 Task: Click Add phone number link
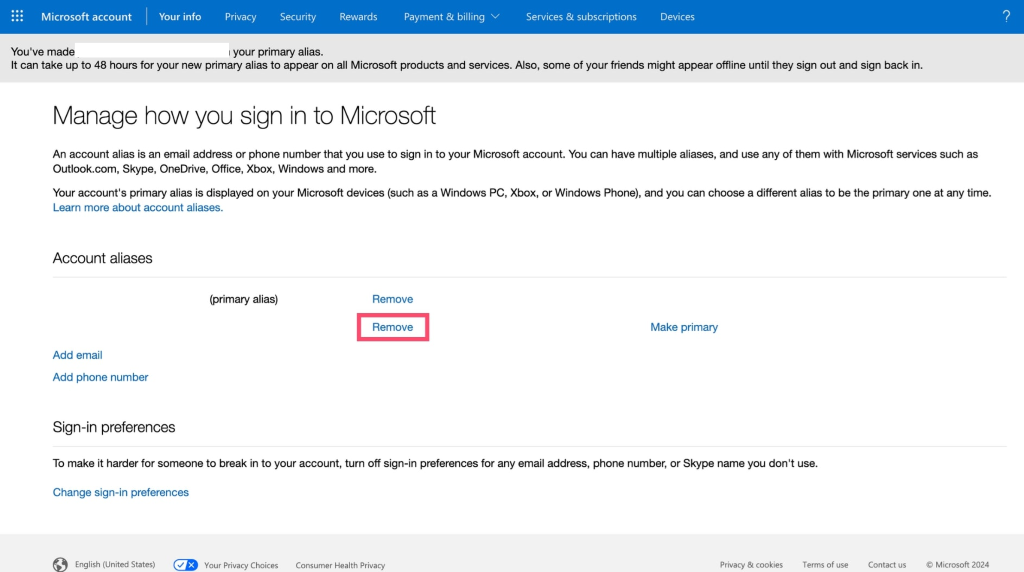[x=101, y=377]
